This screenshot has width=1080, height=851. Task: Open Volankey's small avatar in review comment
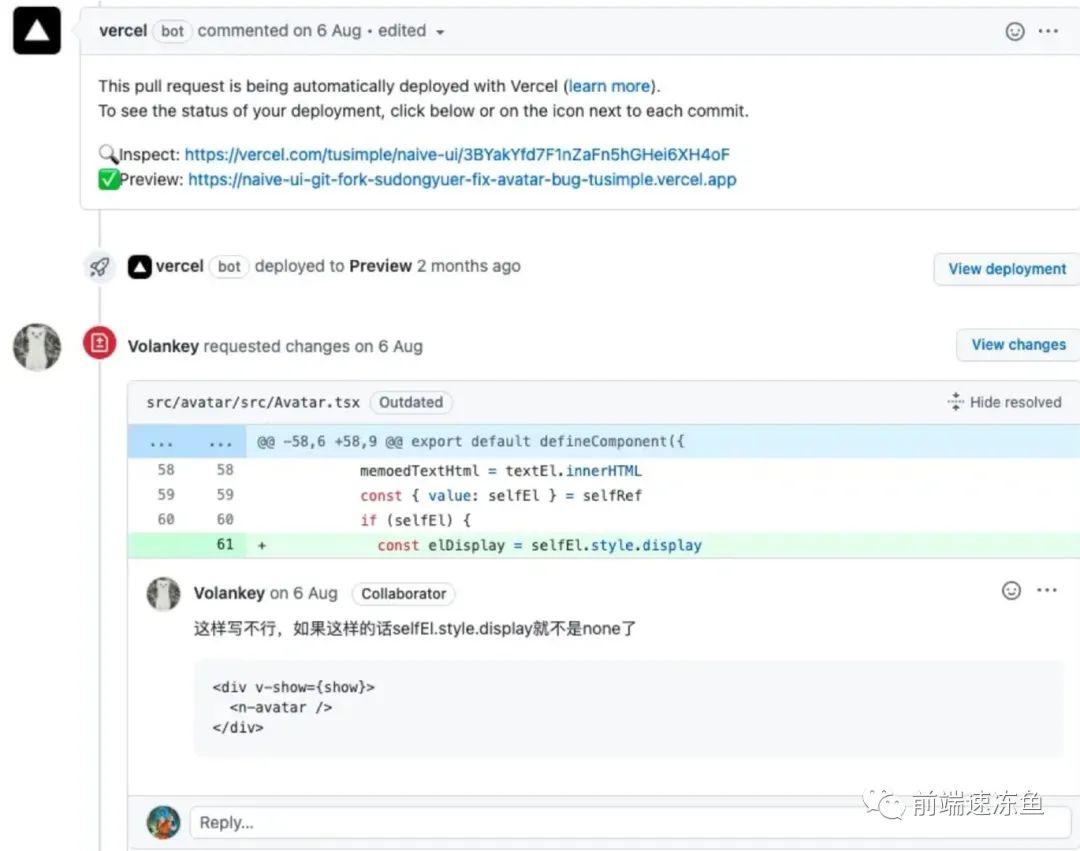[x=164, y=593]
